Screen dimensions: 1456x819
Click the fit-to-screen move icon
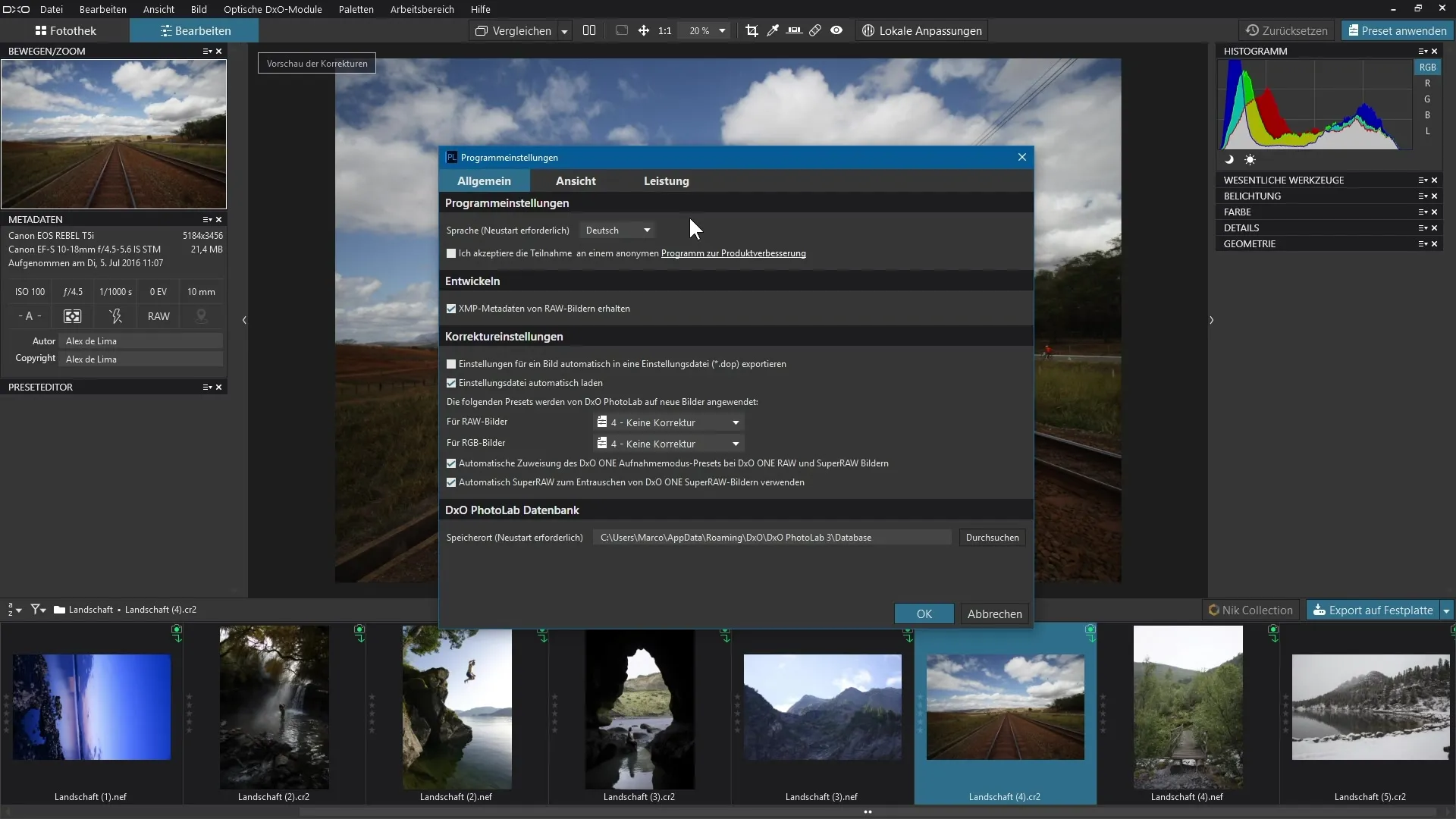(644, 30)
